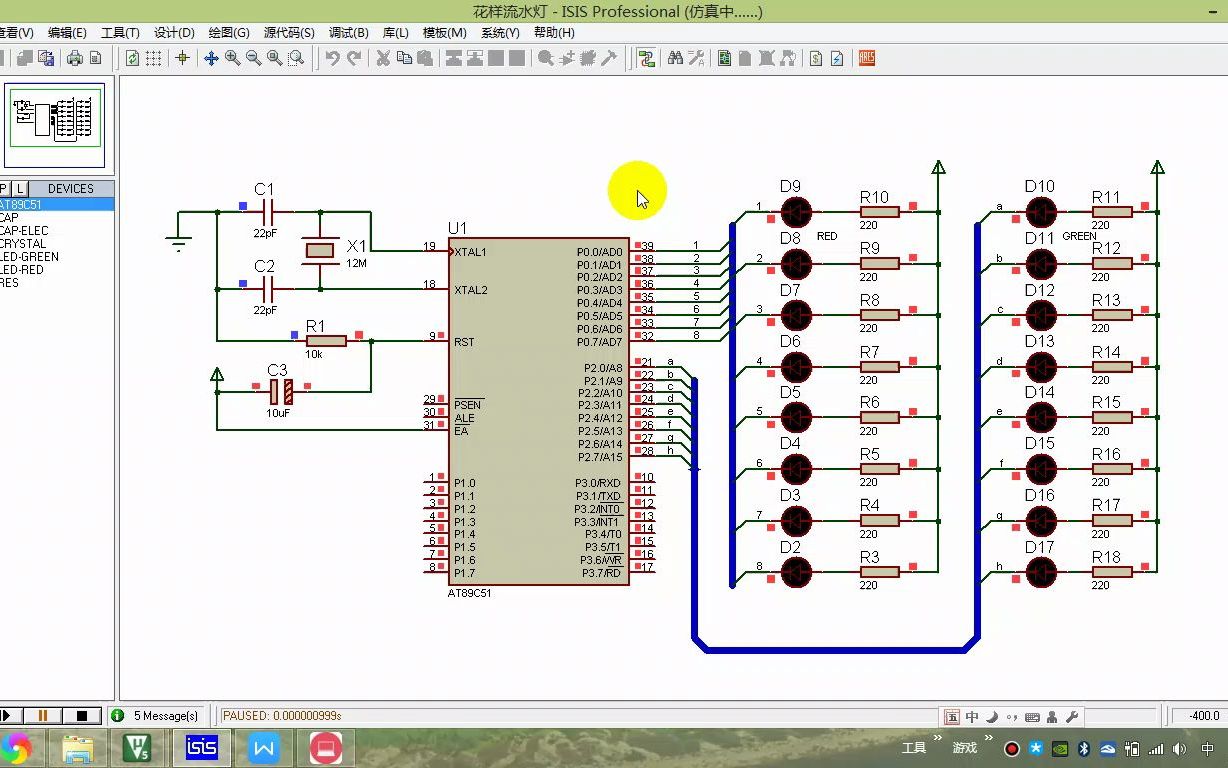Click resistor R1 10k component
Viewport: 1228px width, 768px height.
click(326, 341)
